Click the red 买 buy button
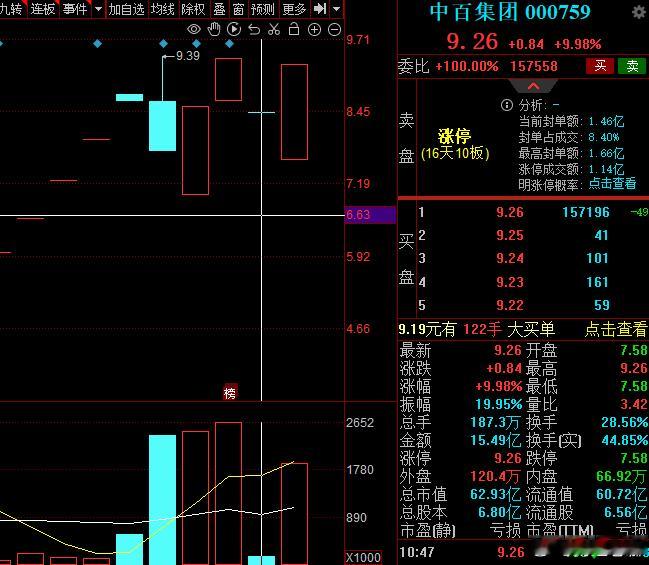 (600, 66)
